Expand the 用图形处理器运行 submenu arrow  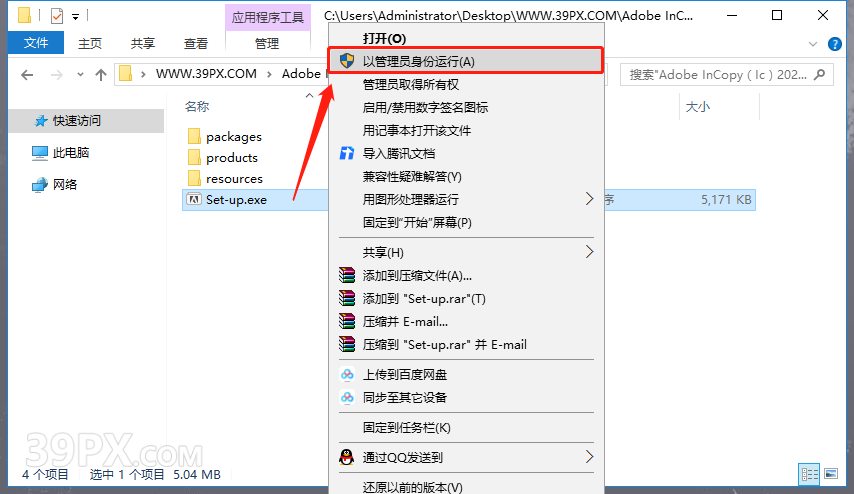pos(589,199)
